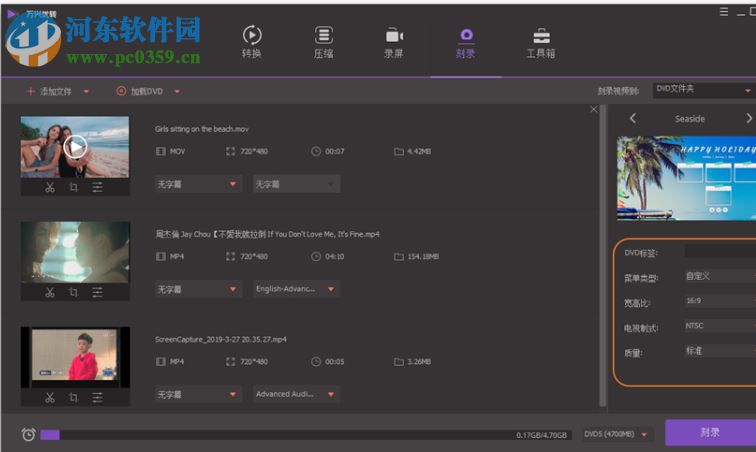Open subtitle dropdown for Jay Chou video
The height and width of the screenshot is (452, 756).
point(198,289)
